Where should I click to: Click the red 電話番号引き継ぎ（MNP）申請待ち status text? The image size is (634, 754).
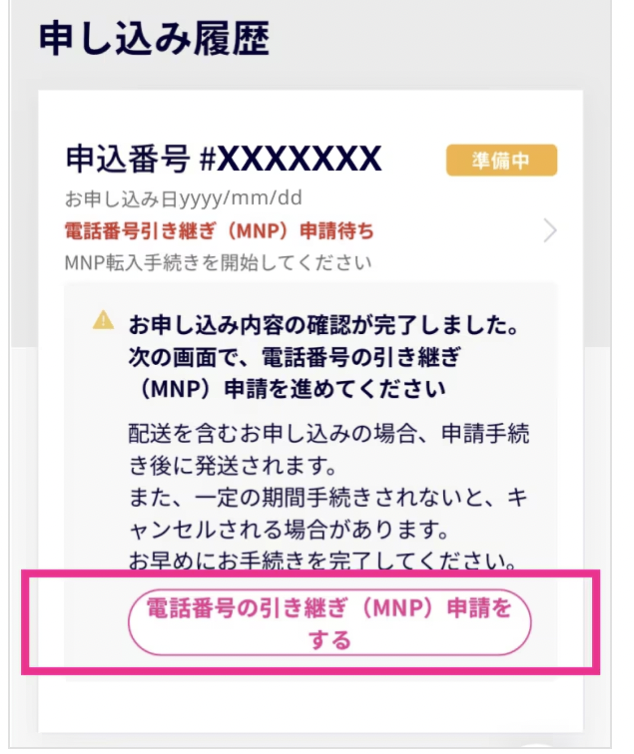pos(219,231)
